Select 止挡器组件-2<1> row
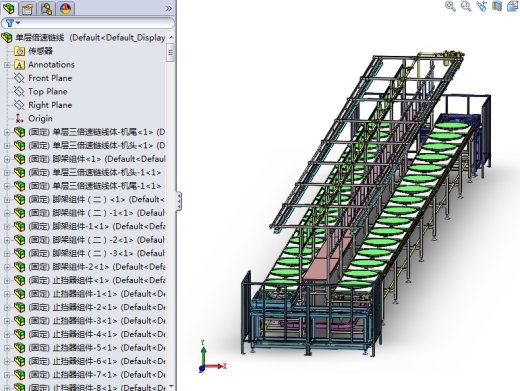Viewport: 520px width, 391px height. pos(97,307)
